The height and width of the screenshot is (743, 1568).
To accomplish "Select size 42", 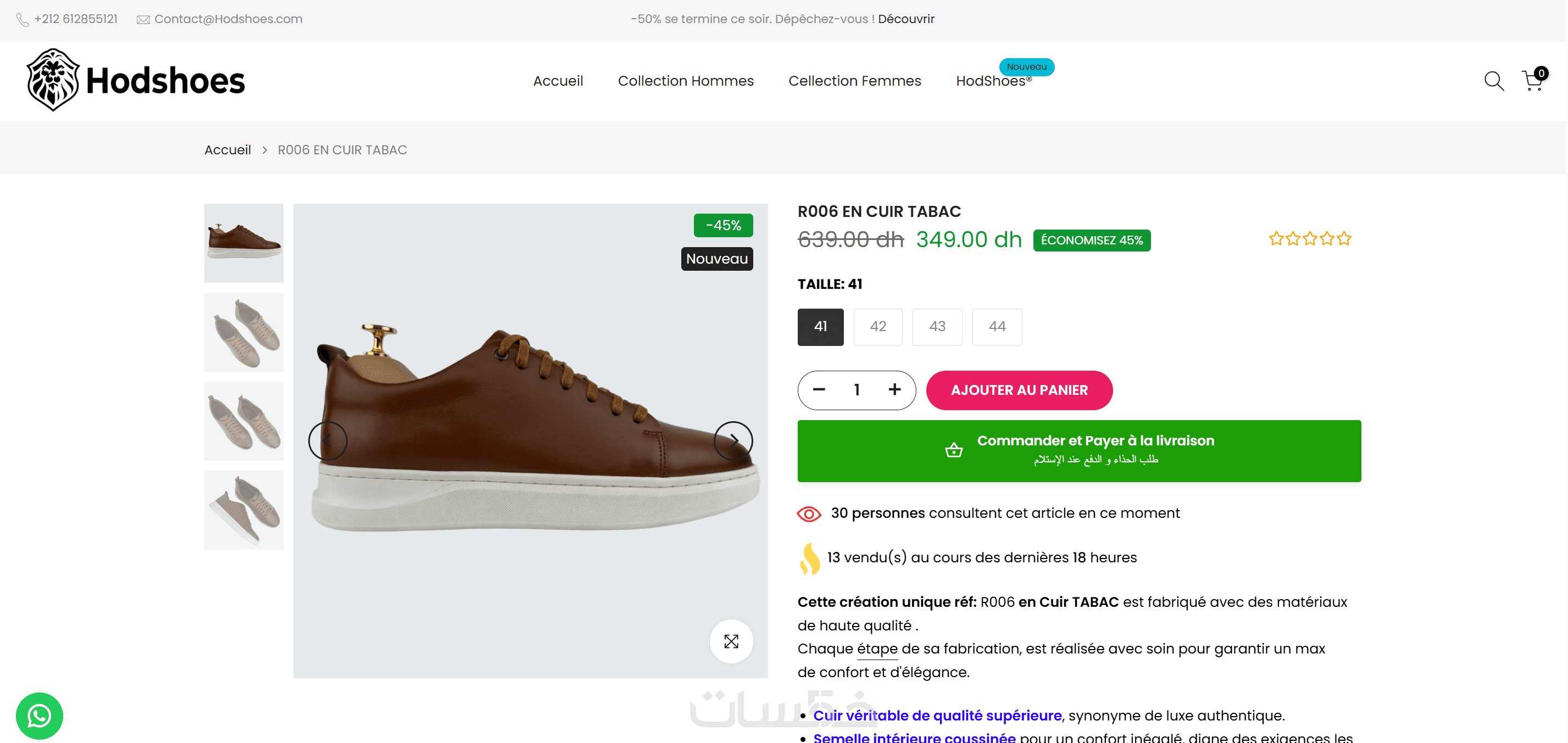I will pos(877,327).
